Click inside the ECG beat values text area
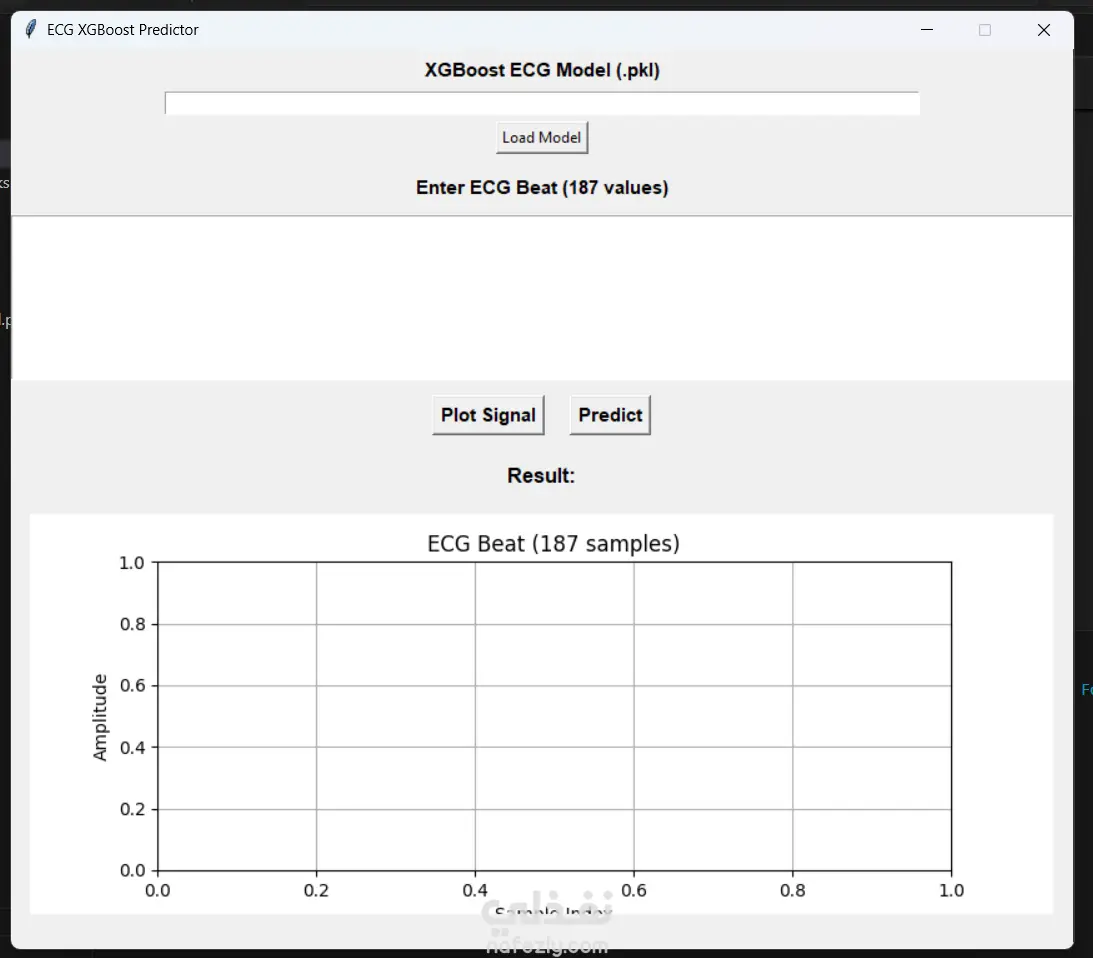 (542, 298)
